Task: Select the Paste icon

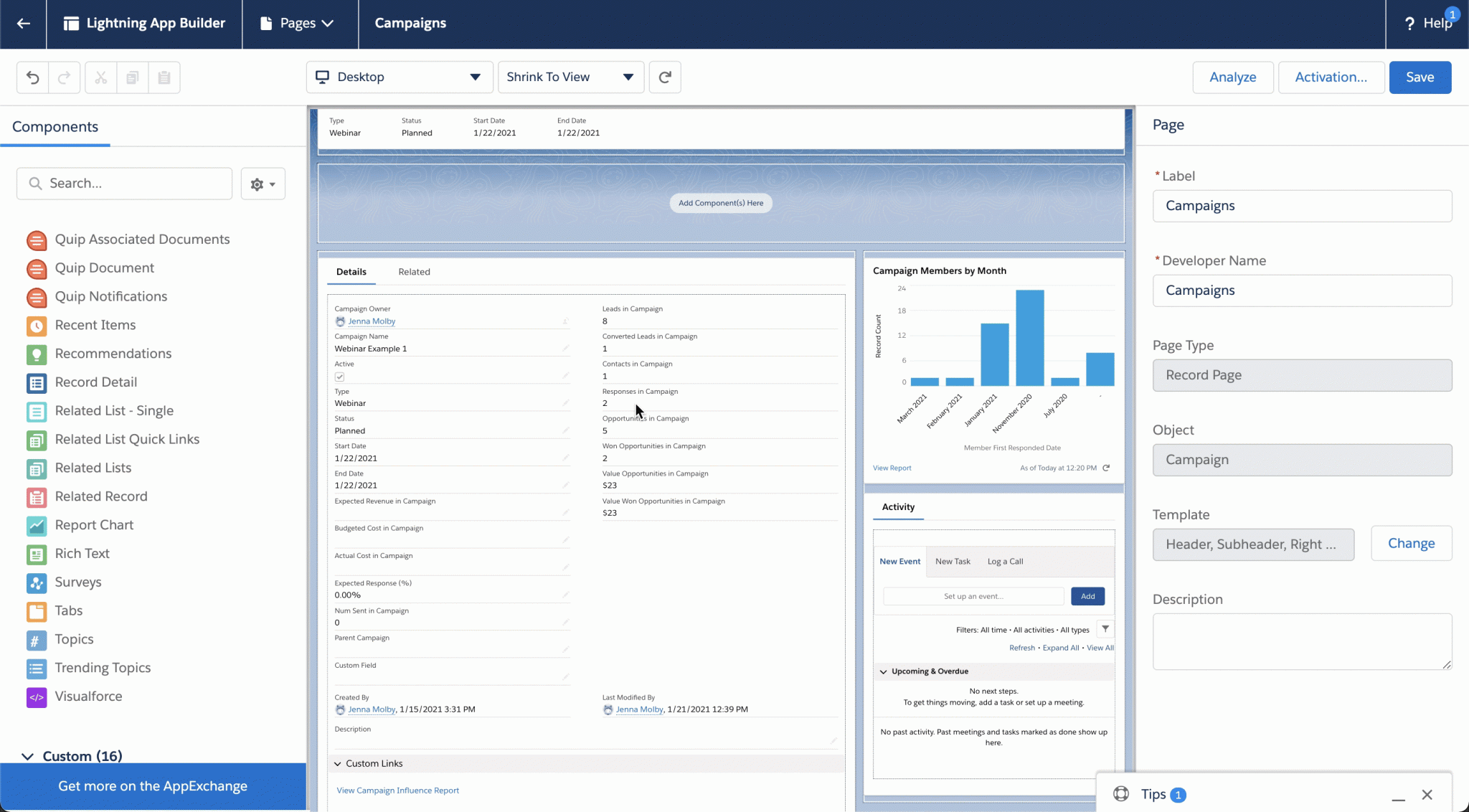Action: pyautogui.click(x=164, y=77)
